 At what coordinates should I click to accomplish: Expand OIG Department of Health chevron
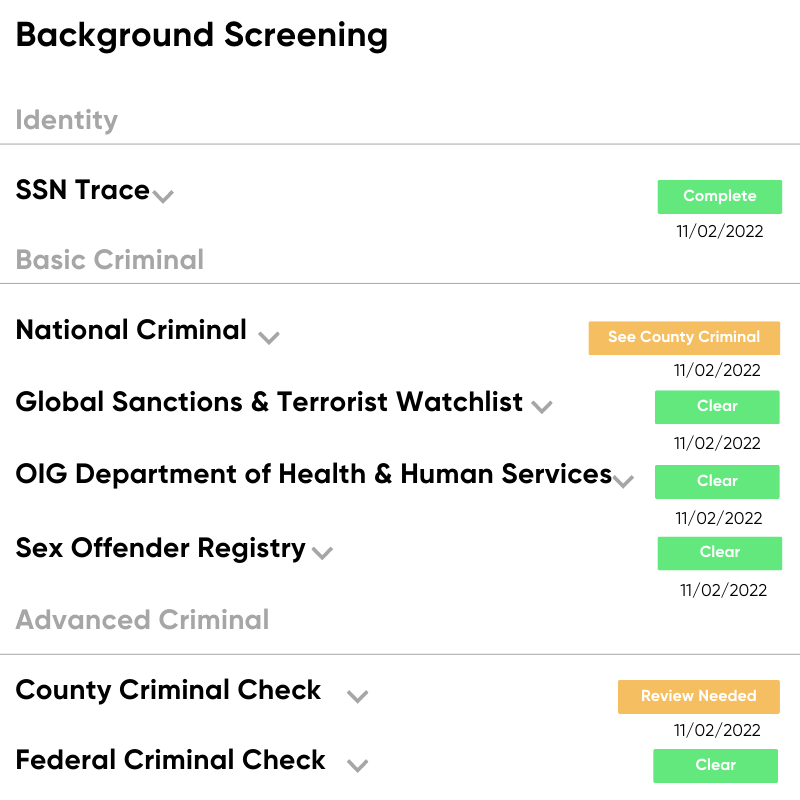click(x=623, y=481)
